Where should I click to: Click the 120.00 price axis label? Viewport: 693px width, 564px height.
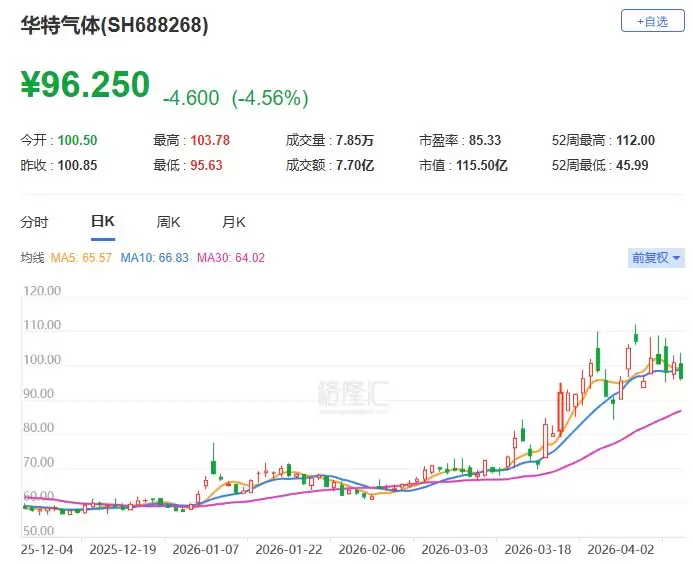pyautogui.click(x=42, y=292)
